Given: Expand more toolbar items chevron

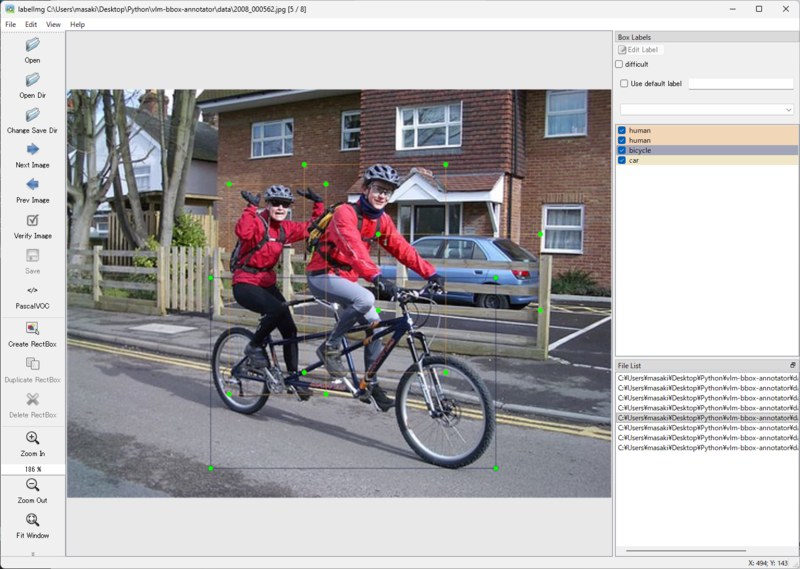Looking at the screenshot, I should (33, 554).
